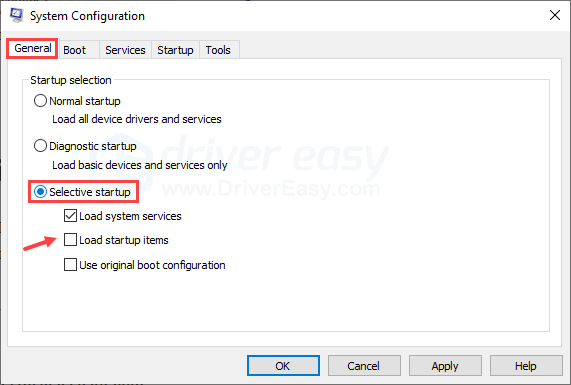Choose the Diagnostic startup option
This screenshot has width=571, height=385.
(x=40, y=146)
